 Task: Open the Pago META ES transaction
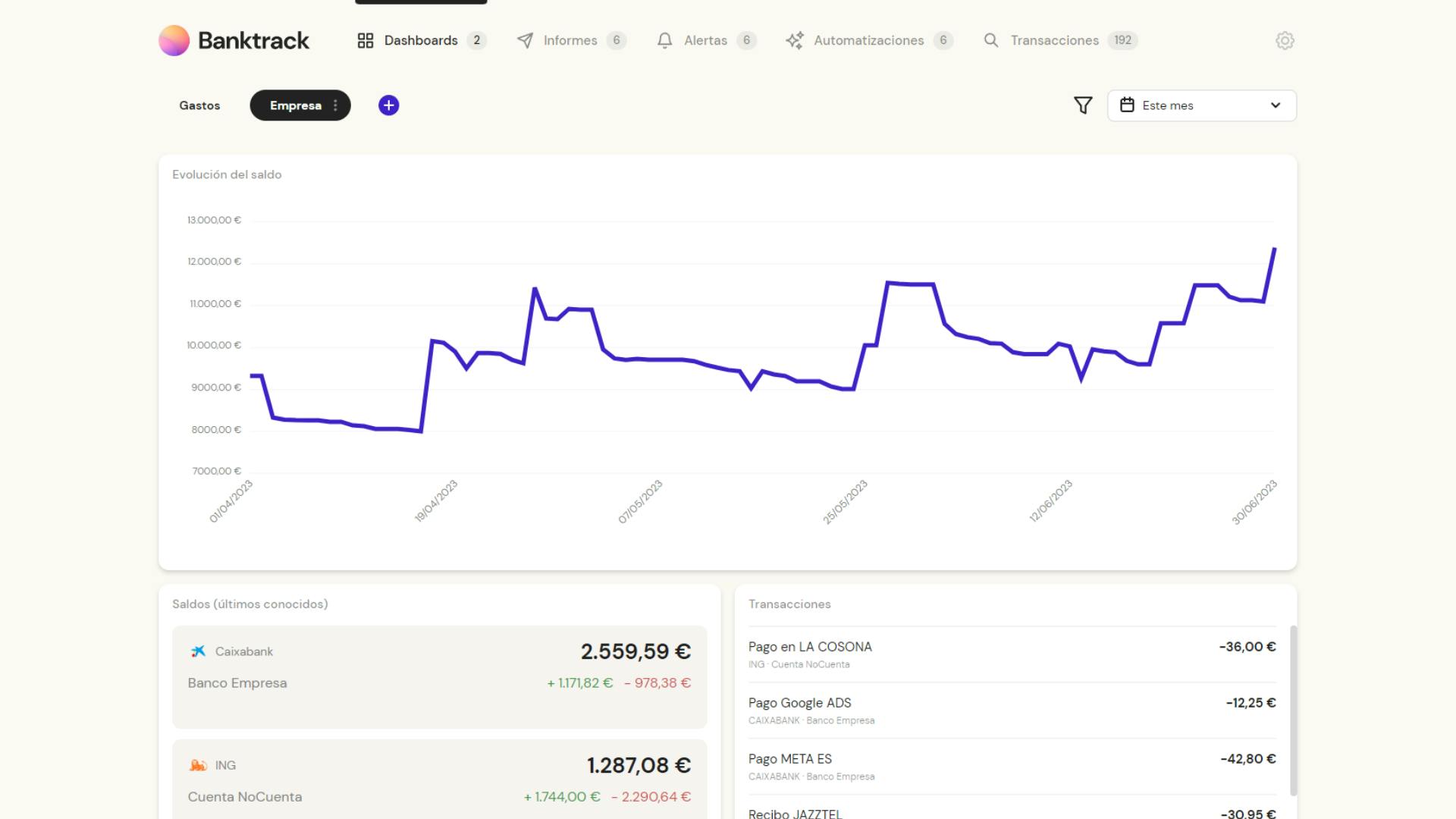tap(1012, 767)
